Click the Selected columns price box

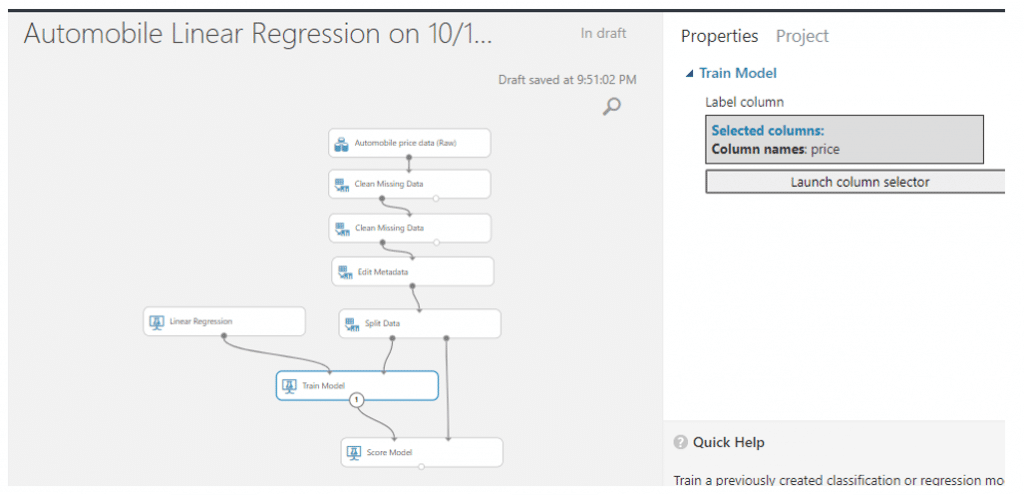(844, 140)
